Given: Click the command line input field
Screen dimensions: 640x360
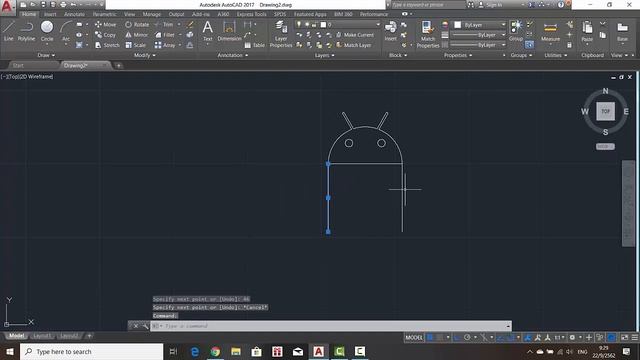Looking at the screenshot, I should pos(331,326).
